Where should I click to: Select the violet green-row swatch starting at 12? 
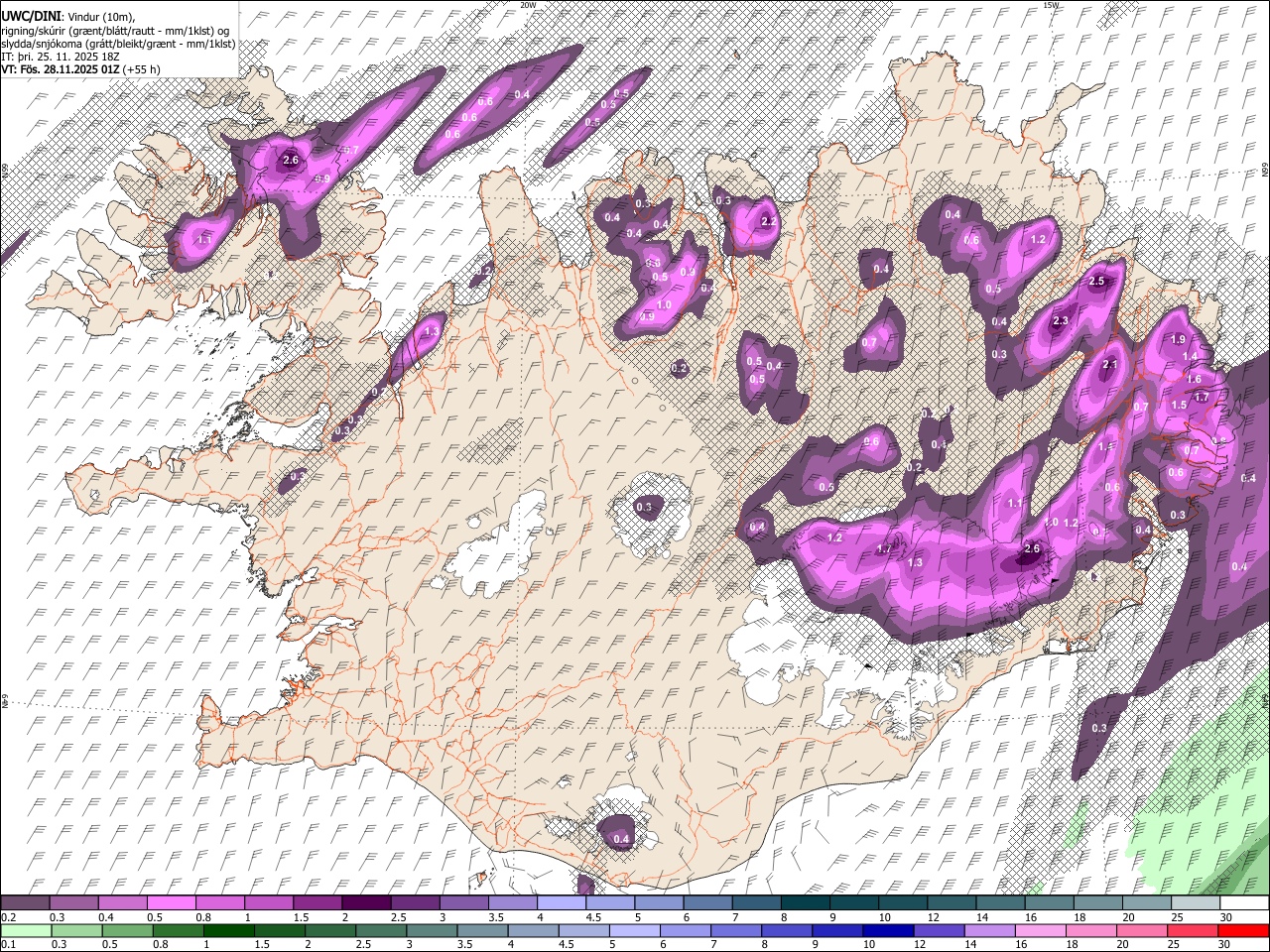click(x=940, y=930)
